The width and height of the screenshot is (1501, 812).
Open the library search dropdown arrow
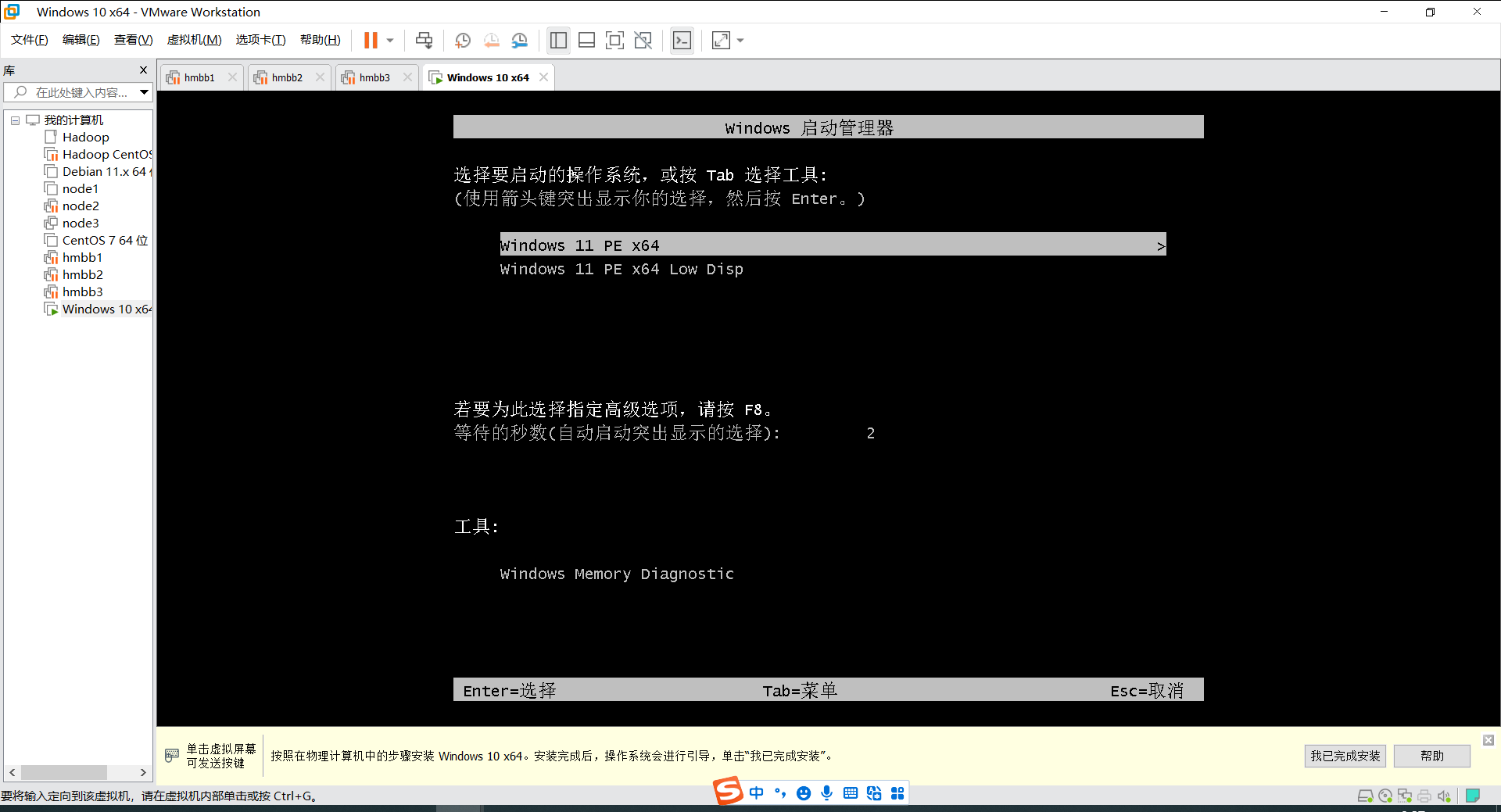click(145, 92)
